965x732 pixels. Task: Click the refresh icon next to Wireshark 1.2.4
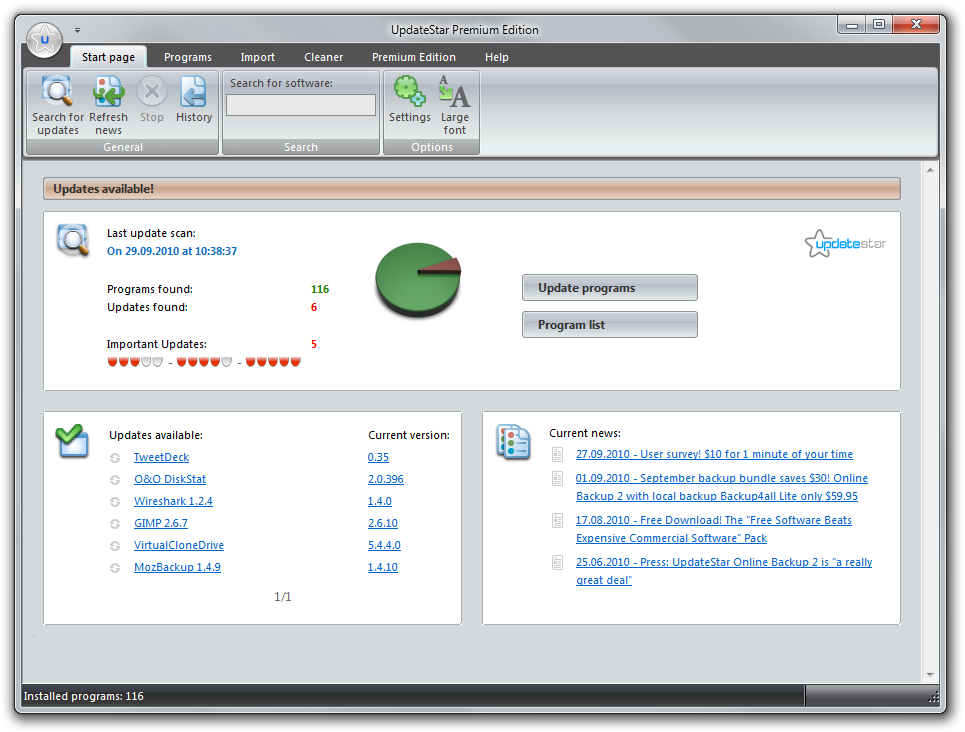tap(115, 502)
